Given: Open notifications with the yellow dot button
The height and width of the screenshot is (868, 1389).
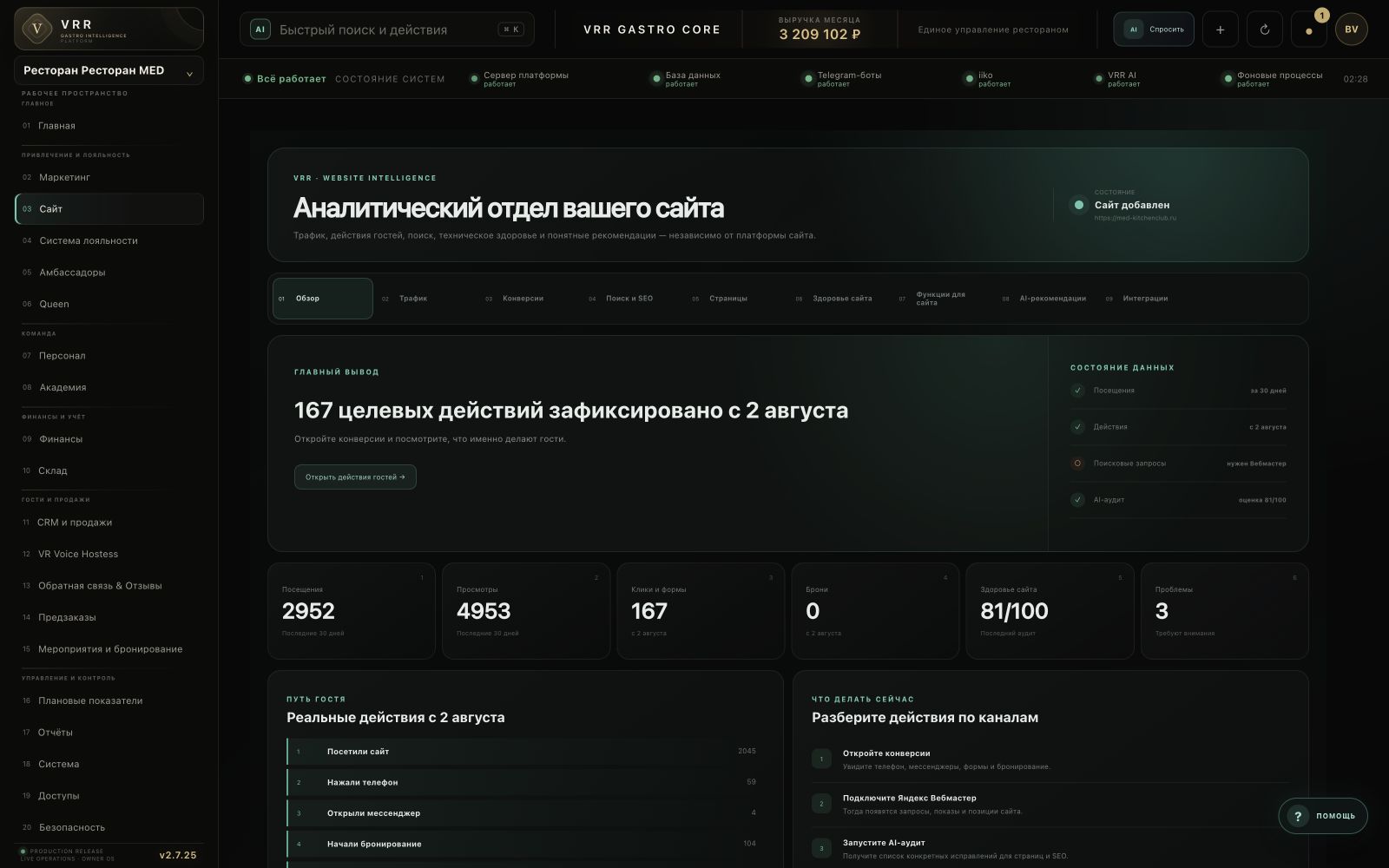Looking at the screenshot, I should coord(1309,30).
